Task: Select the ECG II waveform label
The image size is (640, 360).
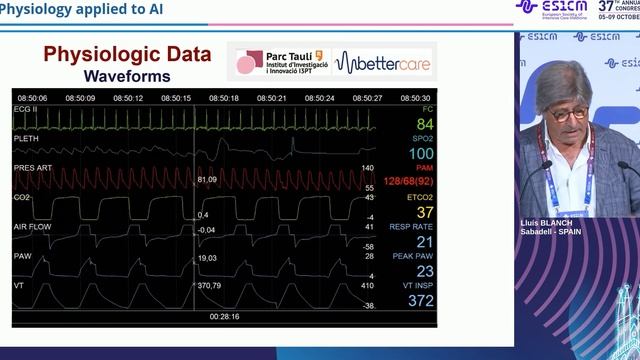Action: pos(25,109)
